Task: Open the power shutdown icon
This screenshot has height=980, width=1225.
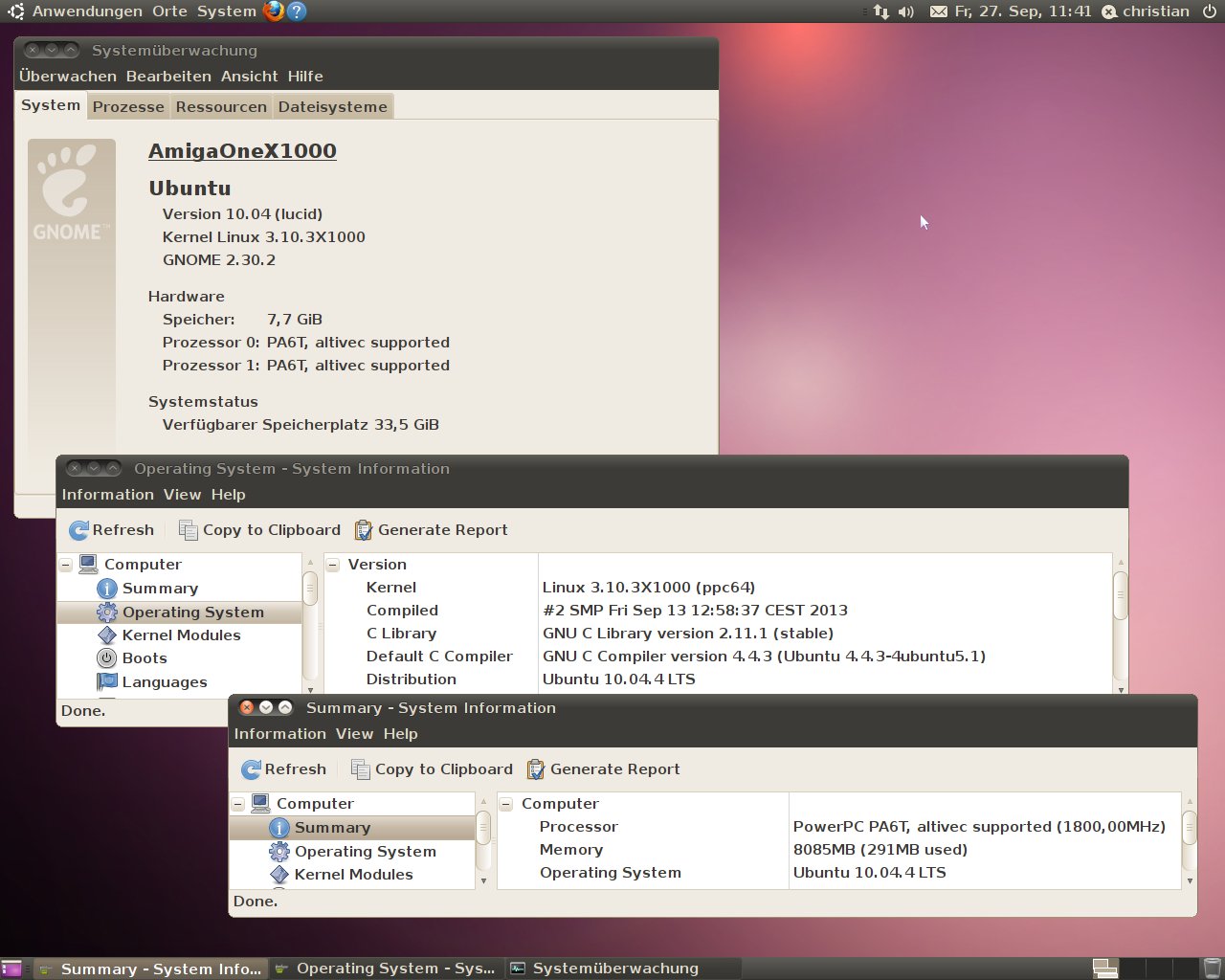Action: 1210,11
